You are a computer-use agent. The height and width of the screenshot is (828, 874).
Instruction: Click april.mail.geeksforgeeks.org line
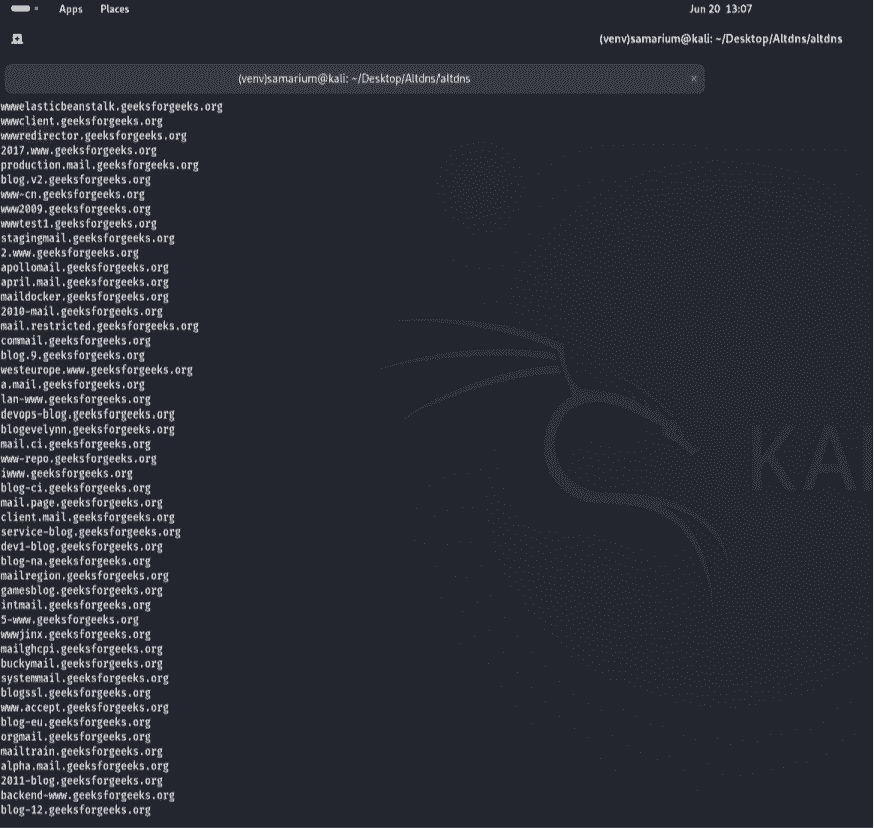(x=85, y=282)
